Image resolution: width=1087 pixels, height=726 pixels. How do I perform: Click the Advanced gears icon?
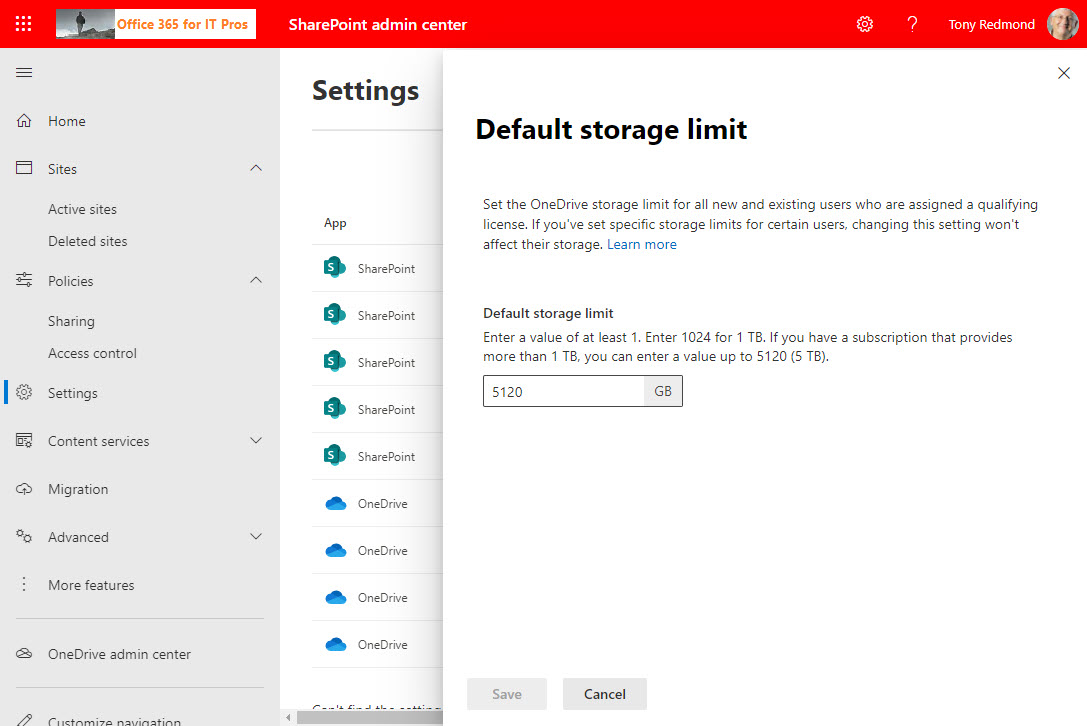pos(24,537)
